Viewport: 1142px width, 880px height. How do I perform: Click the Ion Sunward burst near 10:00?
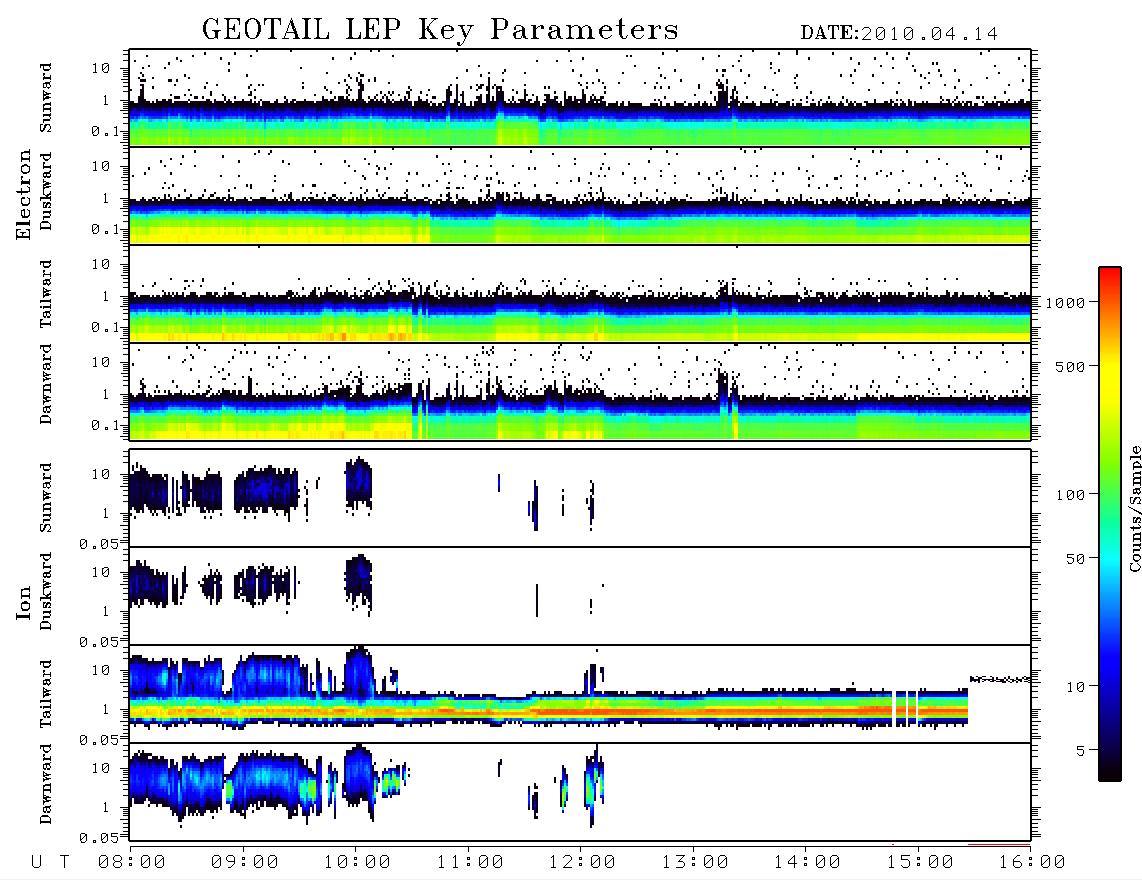click(358, 484)
